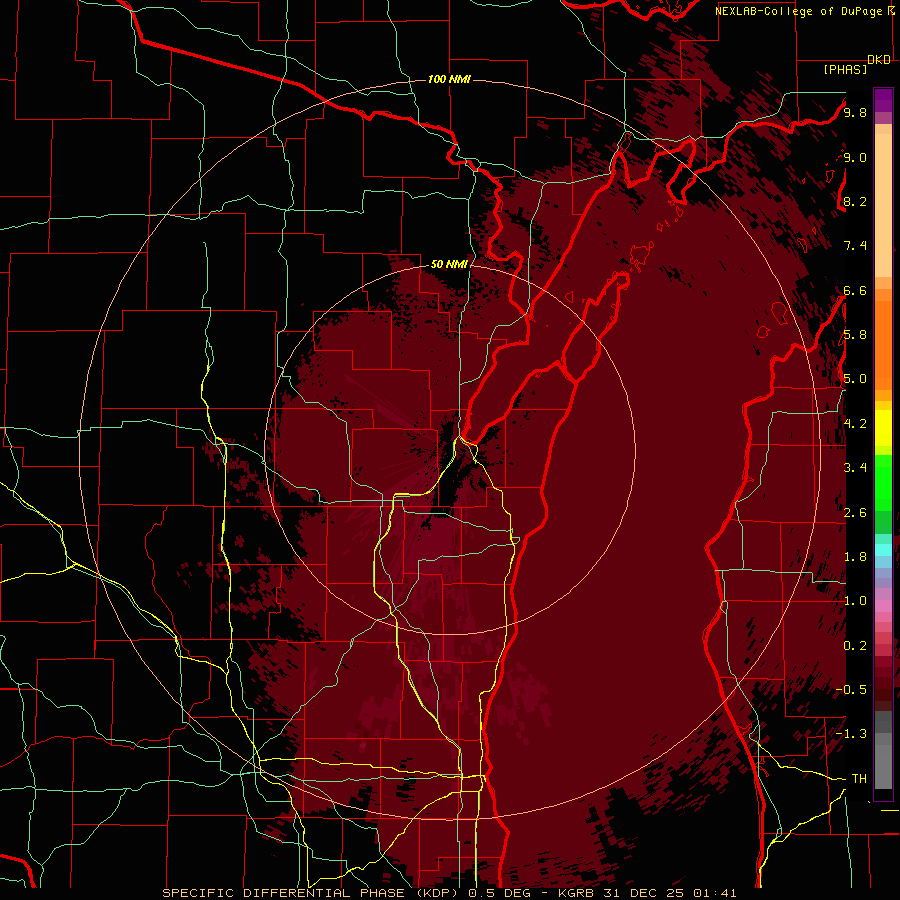Select the 7.4 value on the color scale
Viewport: 900px width, 900px height.
[x=855, y=246]
